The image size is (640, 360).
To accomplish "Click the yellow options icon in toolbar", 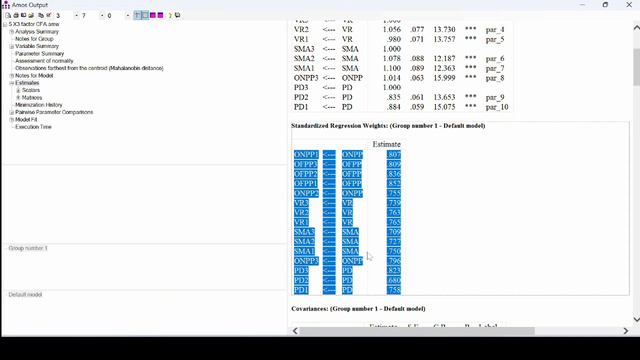I will pyautogui.click(x=170, y=16).
